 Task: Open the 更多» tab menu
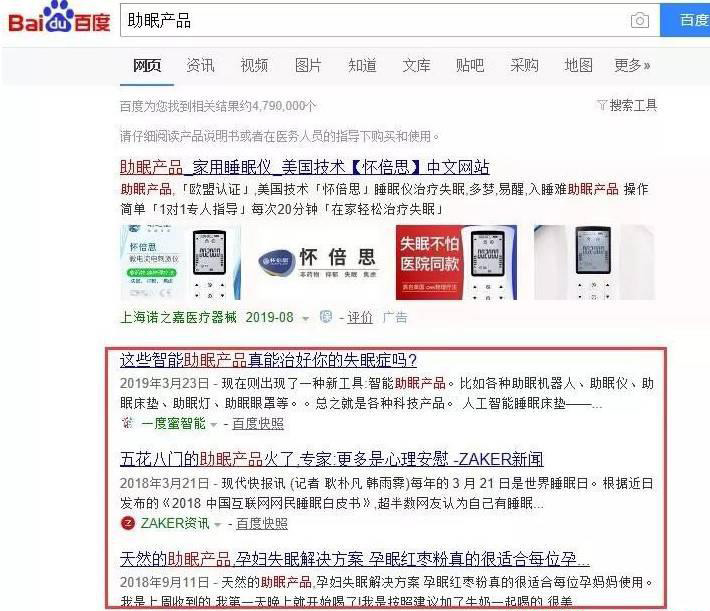pos(632,65)
